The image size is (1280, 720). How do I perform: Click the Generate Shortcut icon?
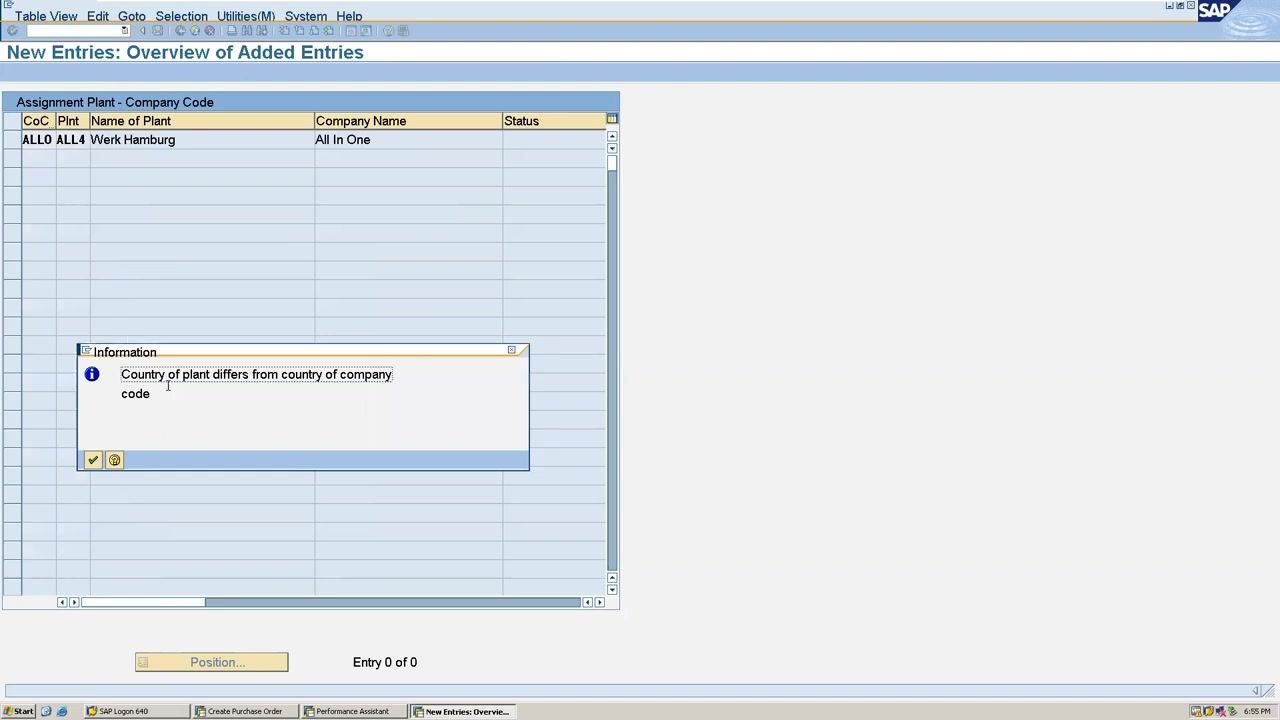tap(366, 31)
